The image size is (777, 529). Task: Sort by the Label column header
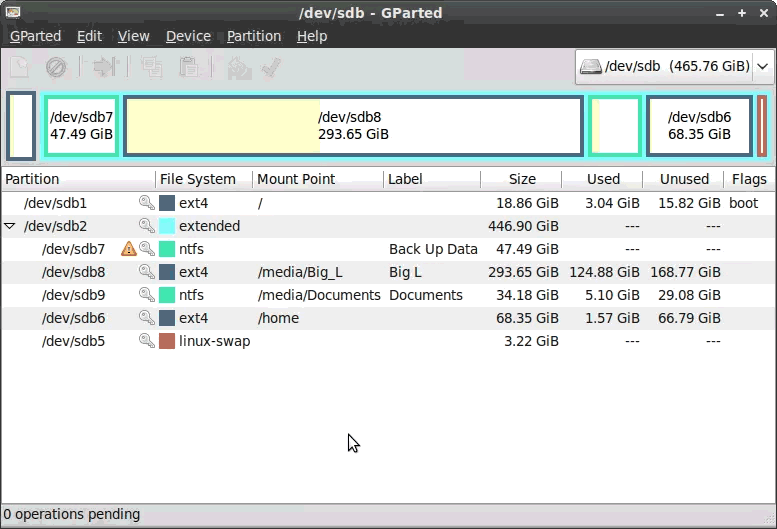coord(432,179)
